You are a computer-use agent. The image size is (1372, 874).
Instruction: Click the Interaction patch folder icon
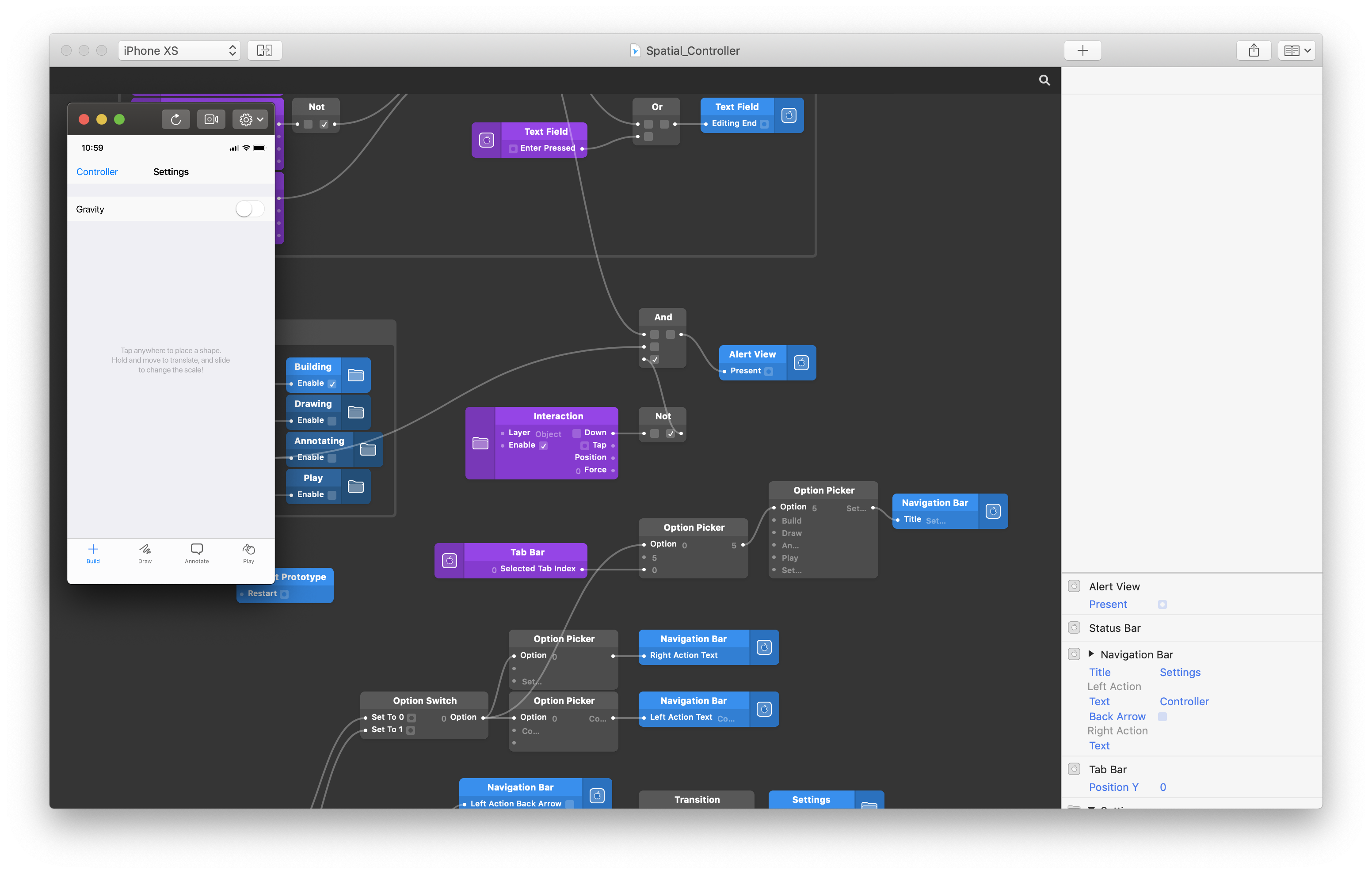[x=480, y=443]
